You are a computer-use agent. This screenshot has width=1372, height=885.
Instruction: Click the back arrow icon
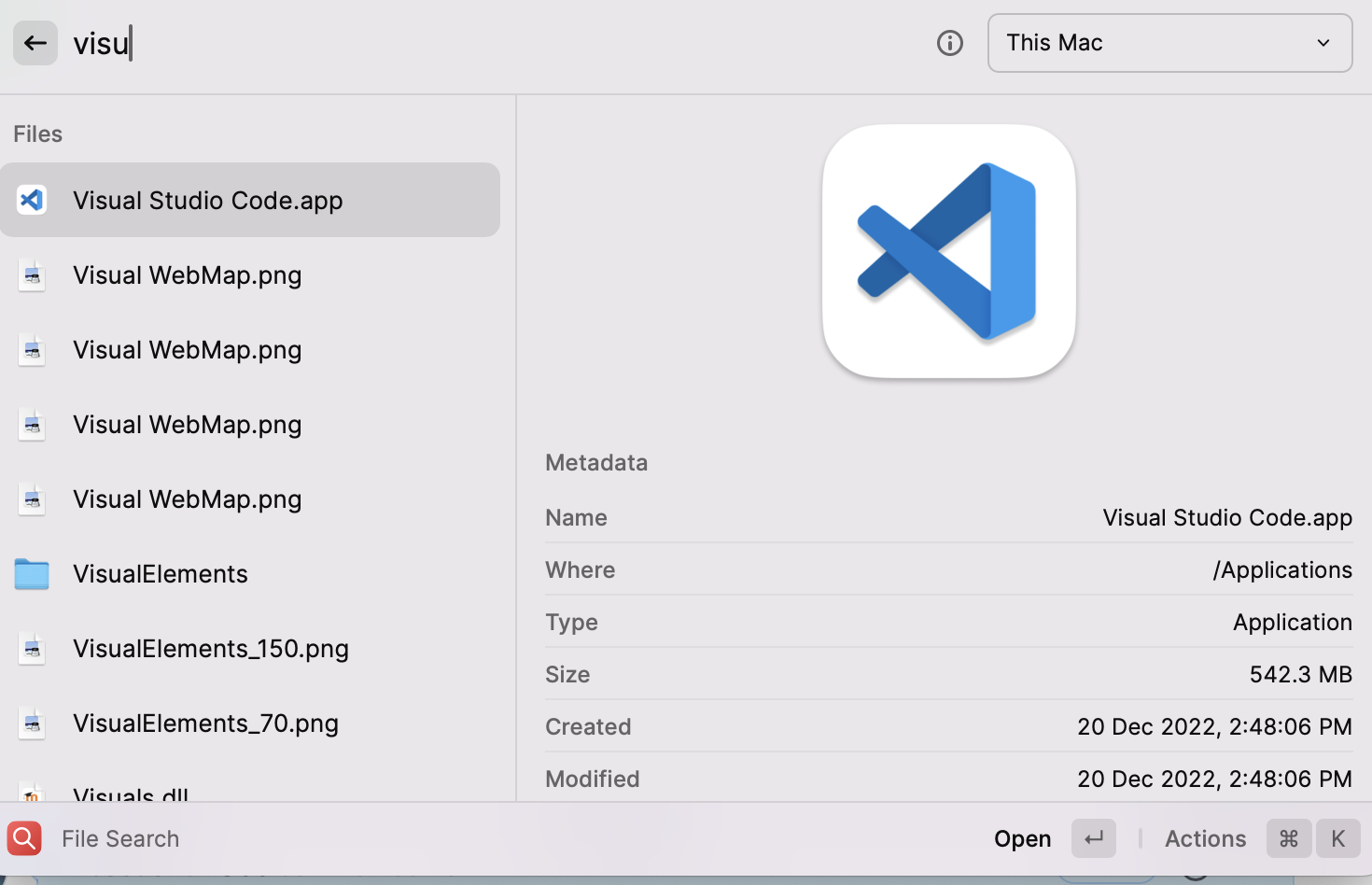point(35,43)
